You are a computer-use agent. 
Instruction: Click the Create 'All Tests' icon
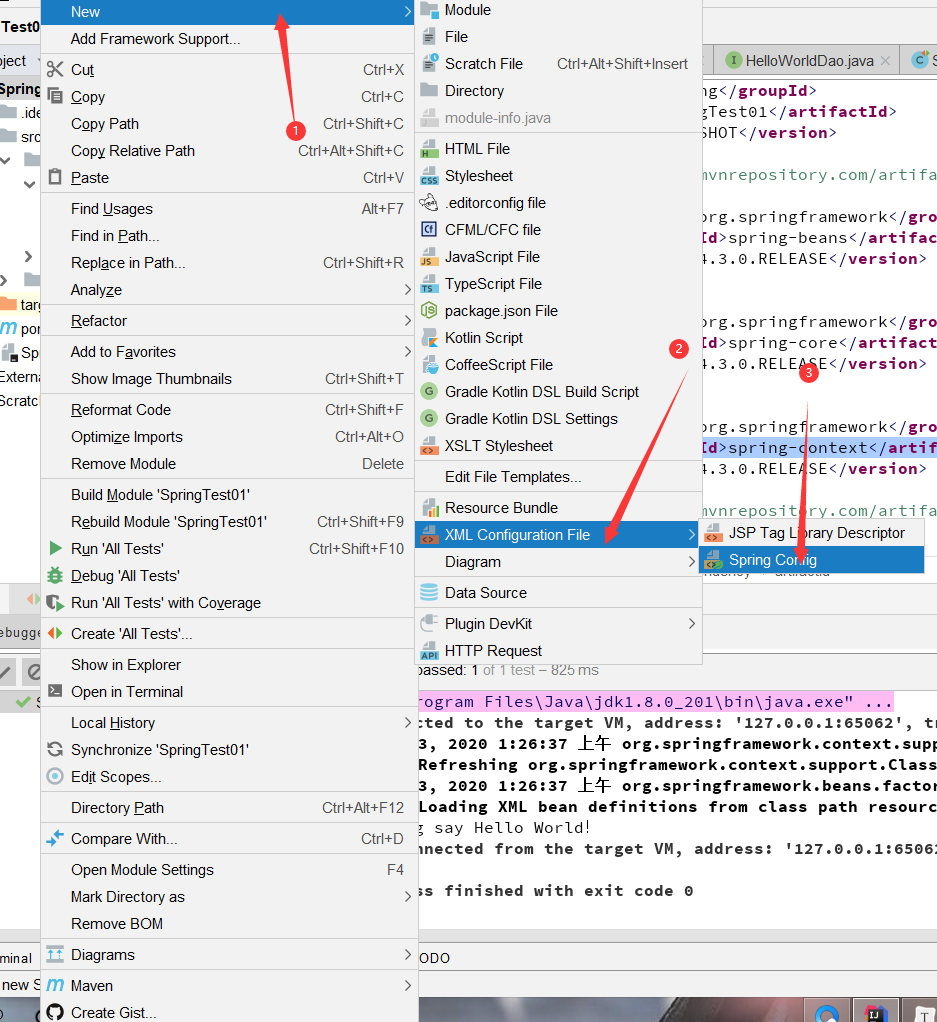[55, 634]
